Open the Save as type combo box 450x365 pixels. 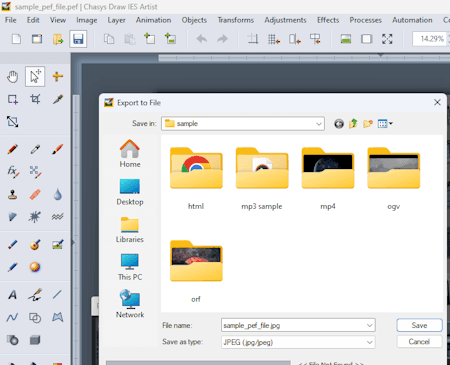click(x=298, y=342)
